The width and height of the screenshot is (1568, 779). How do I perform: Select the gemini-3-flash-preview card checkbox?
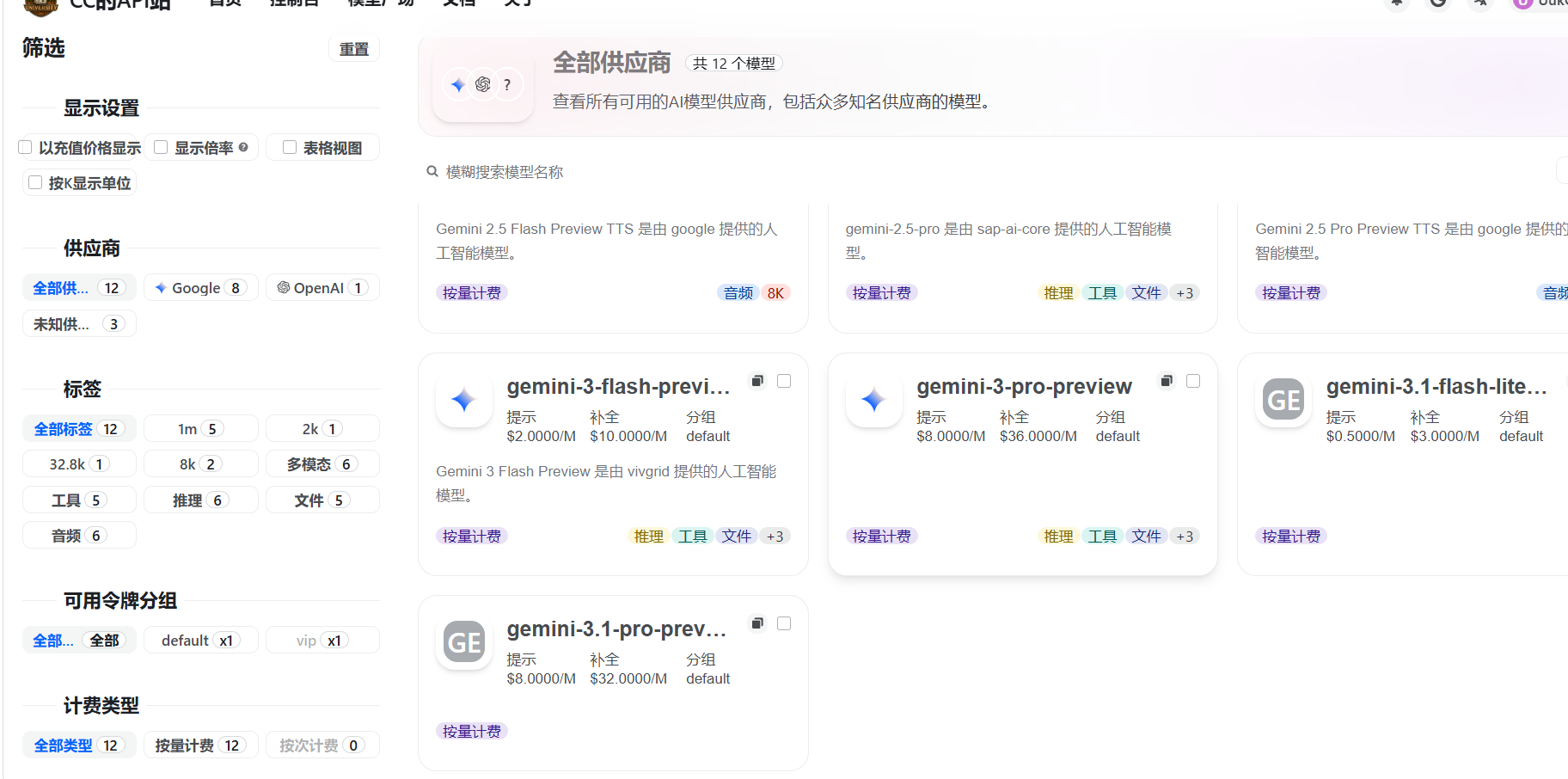tap(784, 381)
